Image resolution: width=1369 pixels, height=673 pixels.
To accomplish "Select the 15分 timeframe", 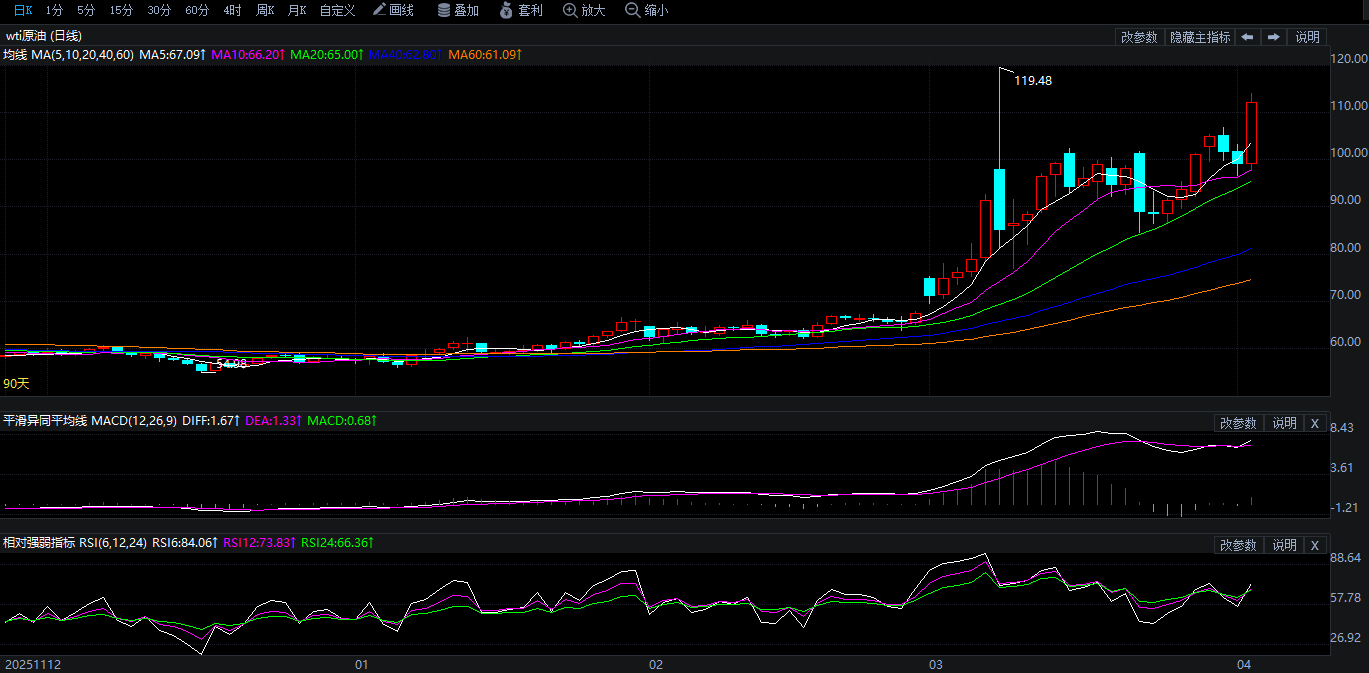I will (x=121, y=10).
